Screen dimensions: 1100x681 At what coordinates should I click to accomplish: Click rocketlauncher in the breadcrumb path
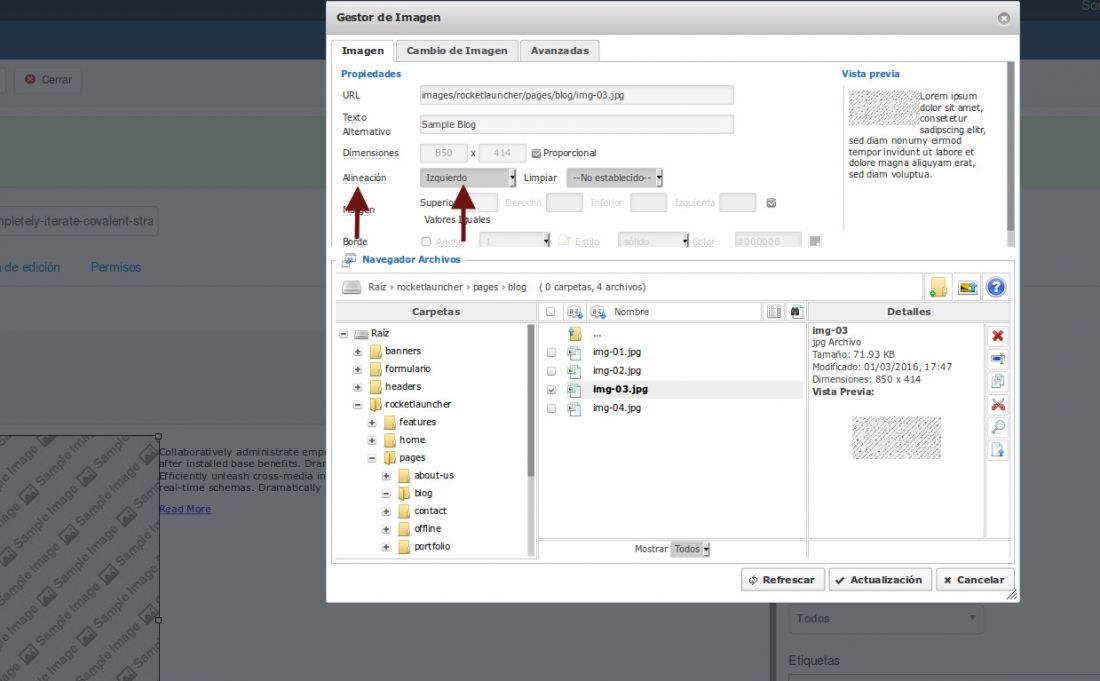(429, 287)
